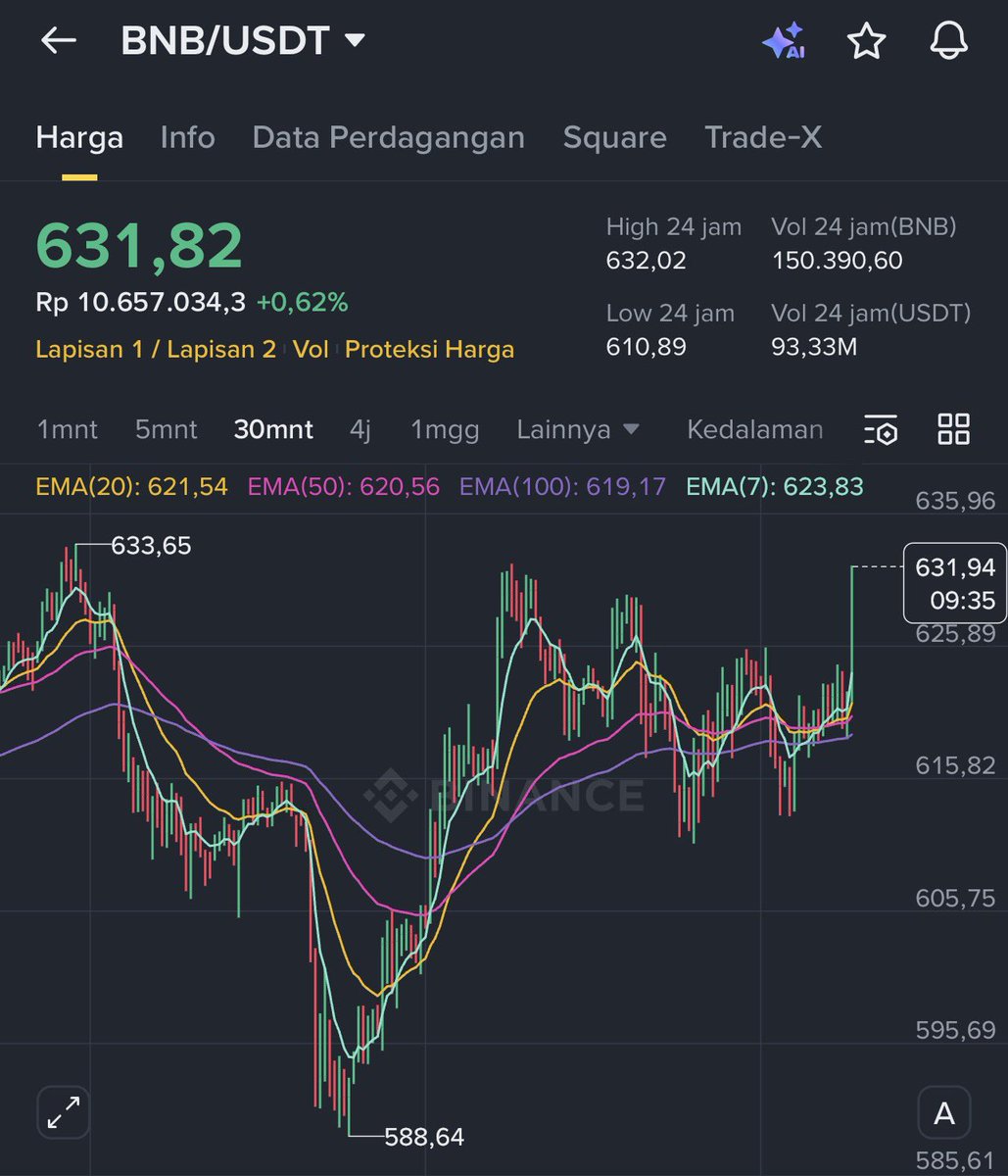Image resolution: width=1008 pixels, height=1176 pixels.
Task: Open the Data Perdagangan tab
Action: (x=388, y=137)
